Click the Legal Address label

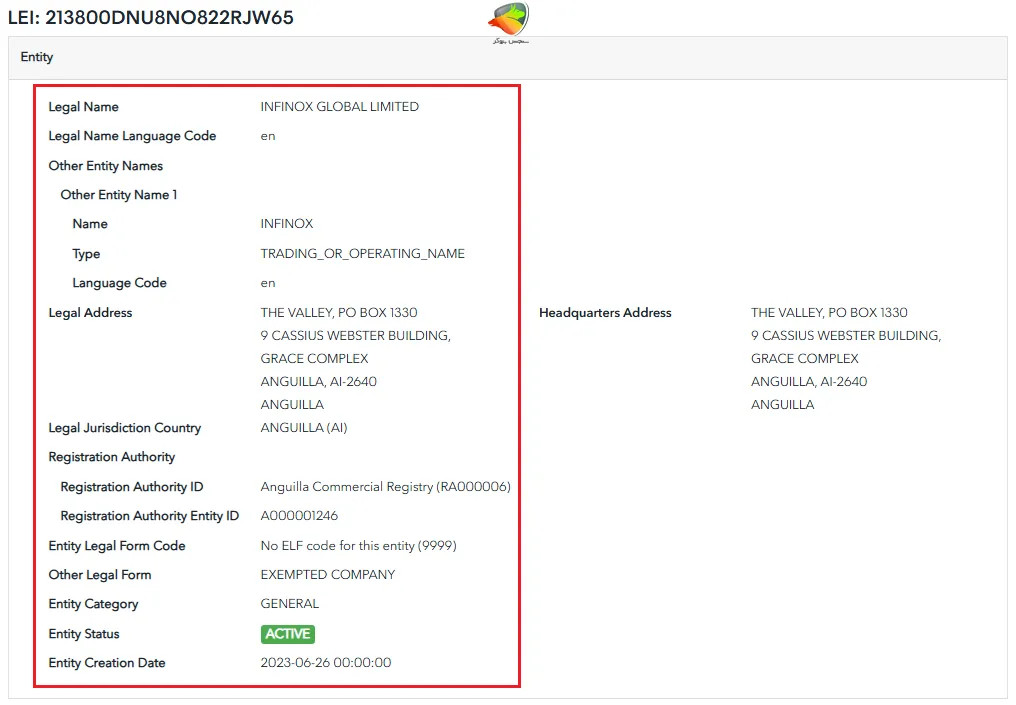[90, 313]
